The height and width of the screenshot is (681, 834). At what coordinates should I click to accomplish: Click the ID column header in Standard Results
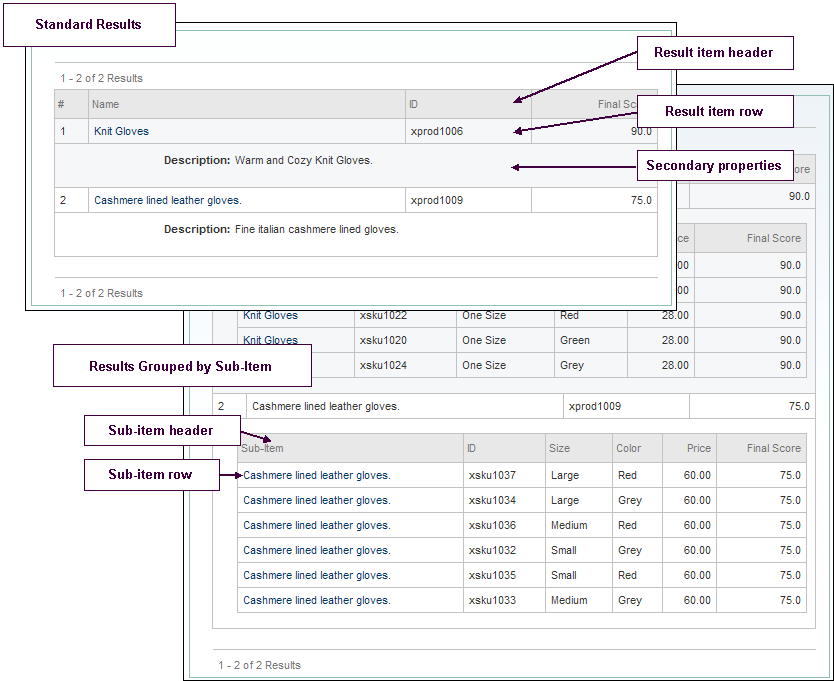tap(468, 104)
